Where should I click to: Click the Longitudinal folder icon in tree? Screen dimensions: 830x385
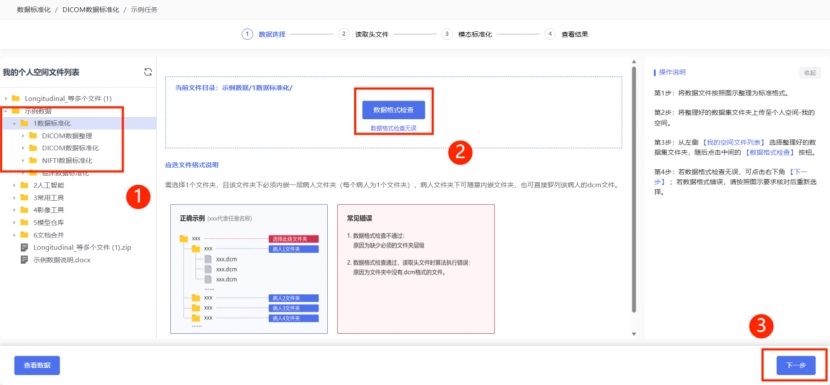tap(15, 99)
